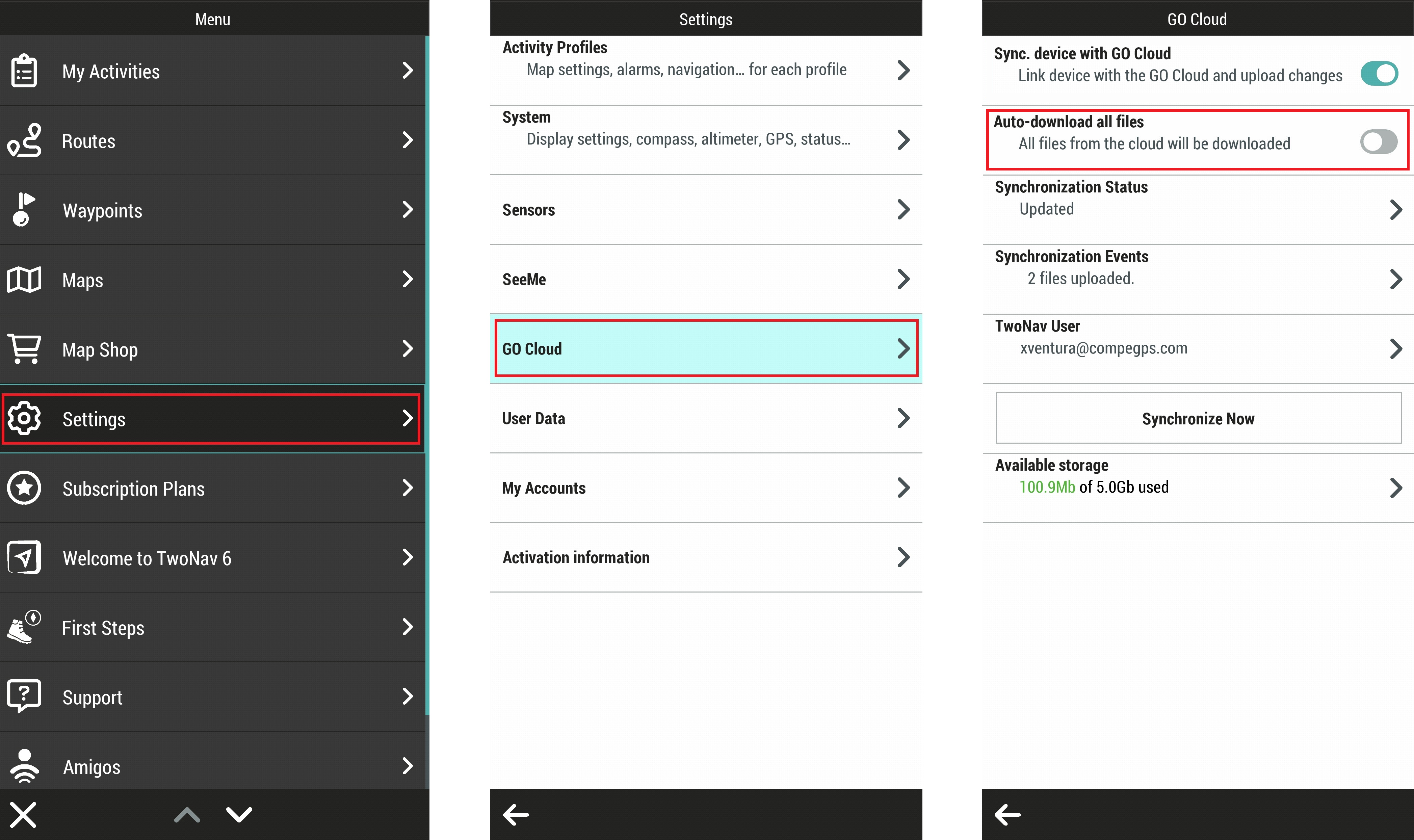The image size is (1414, 840).
Task: Open System settings via its chevron
Action: click(x=904, y=140)
